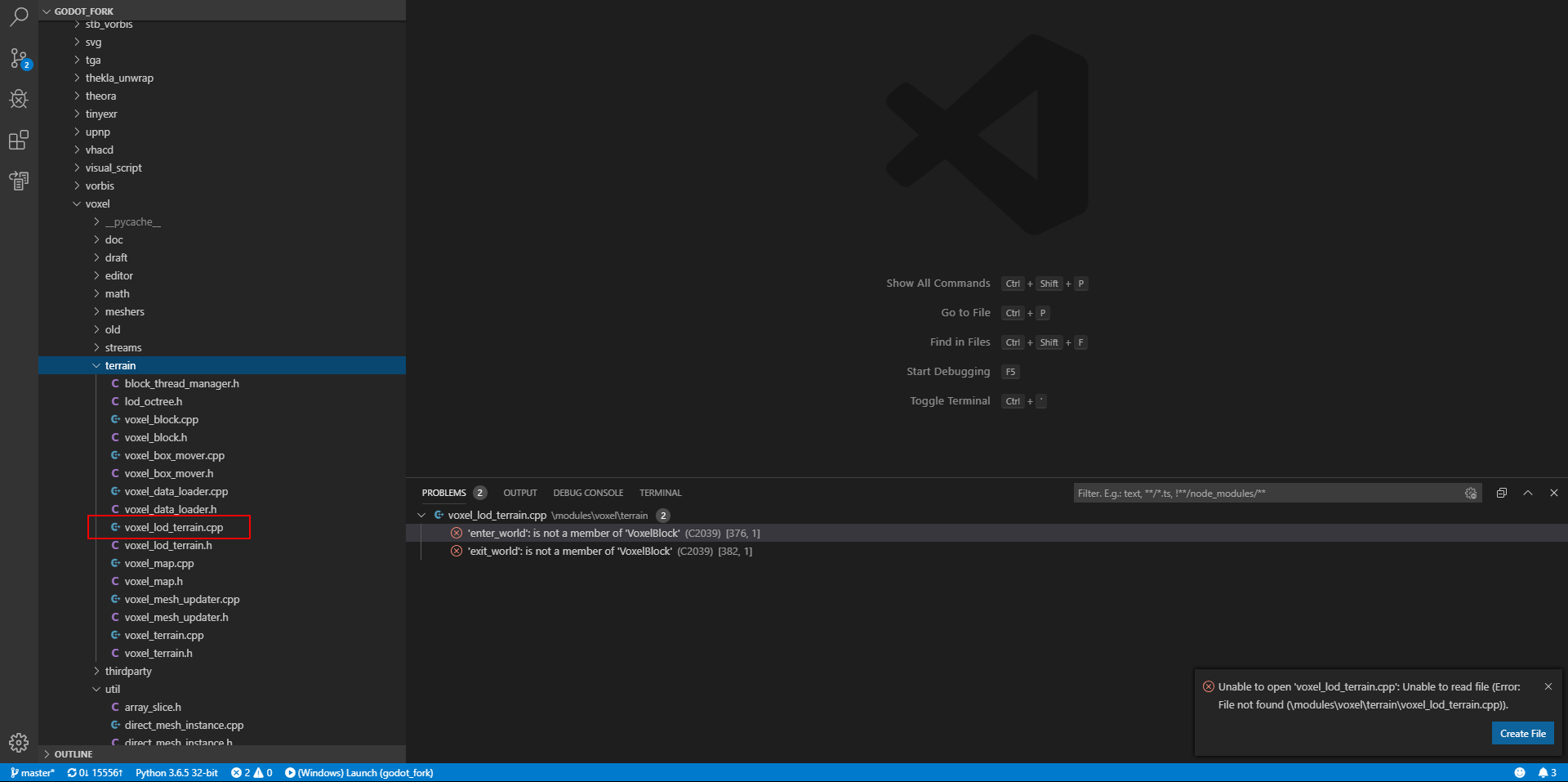Screen dimensions: 1568x782
Task: Open the Search view in the activity bar
Action: [18, 16]
